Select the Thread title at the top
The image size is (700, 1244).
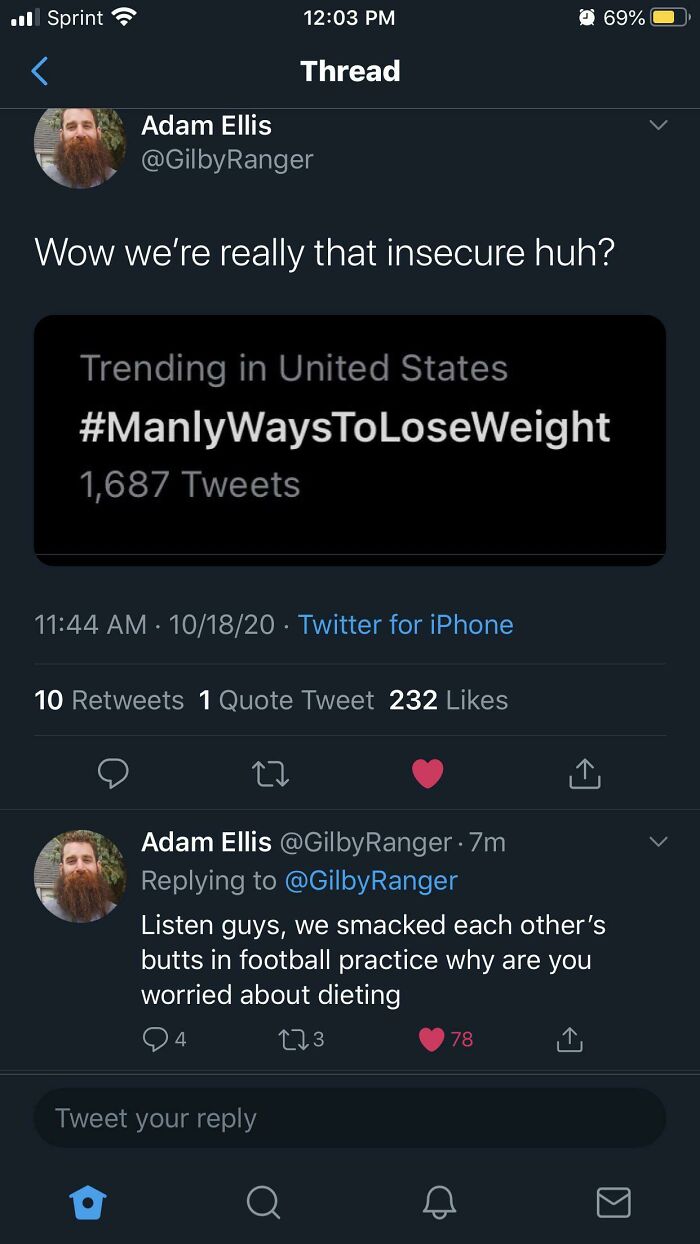[350, 71]
